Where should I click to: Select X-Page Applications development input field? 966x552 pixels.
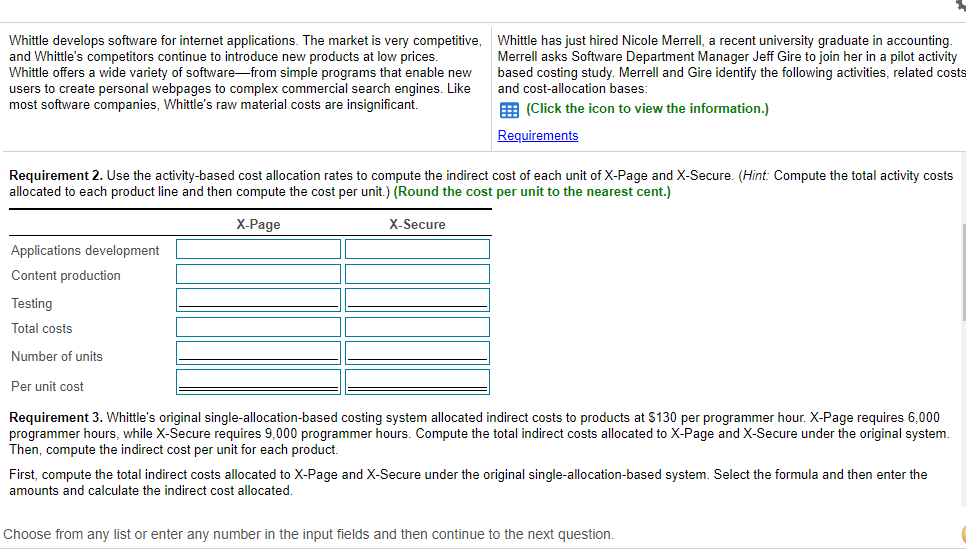tap(258, 250)
